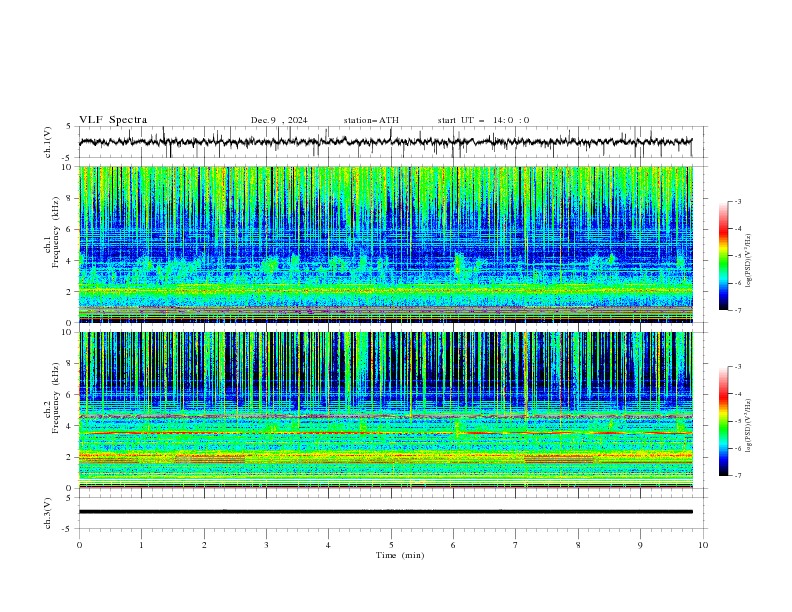Viewport: 792px width, 612px height.
Task: Click the "10" tick on the time axis
Action: tap(703, 545)
